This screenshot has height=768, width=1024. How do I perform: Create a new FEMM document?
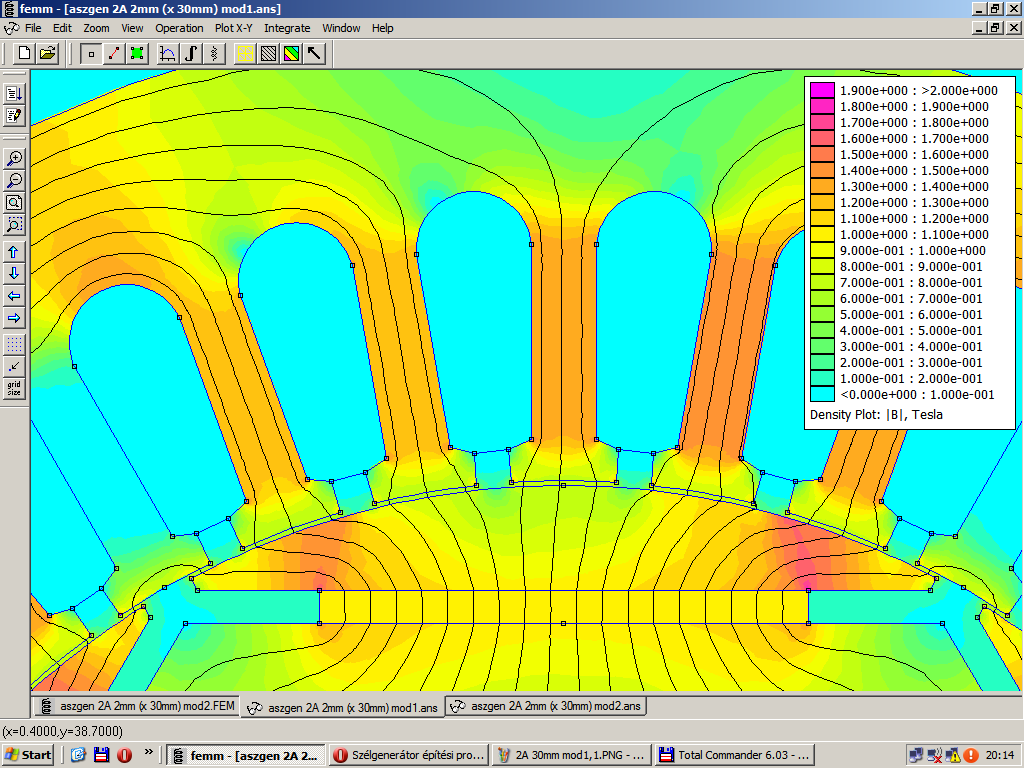[x=25, y=54]
